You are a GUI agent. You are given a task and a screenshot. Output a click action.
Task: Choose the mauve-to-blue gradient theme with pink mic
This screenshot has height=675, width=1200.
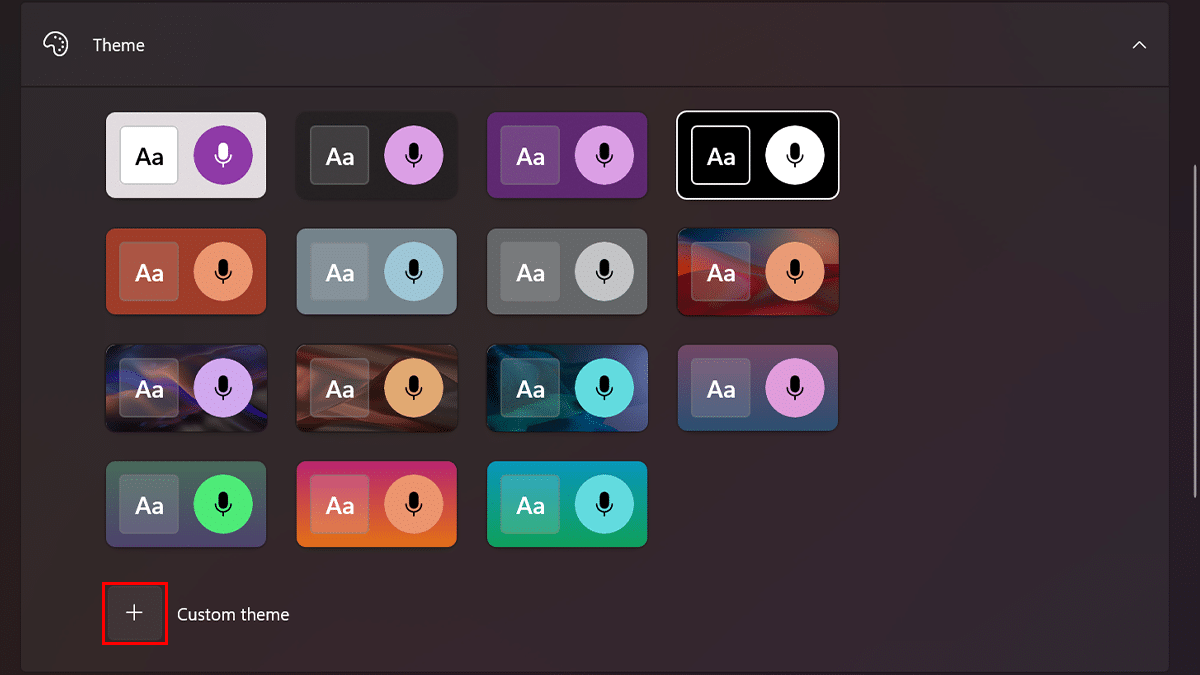coord(758,388)
